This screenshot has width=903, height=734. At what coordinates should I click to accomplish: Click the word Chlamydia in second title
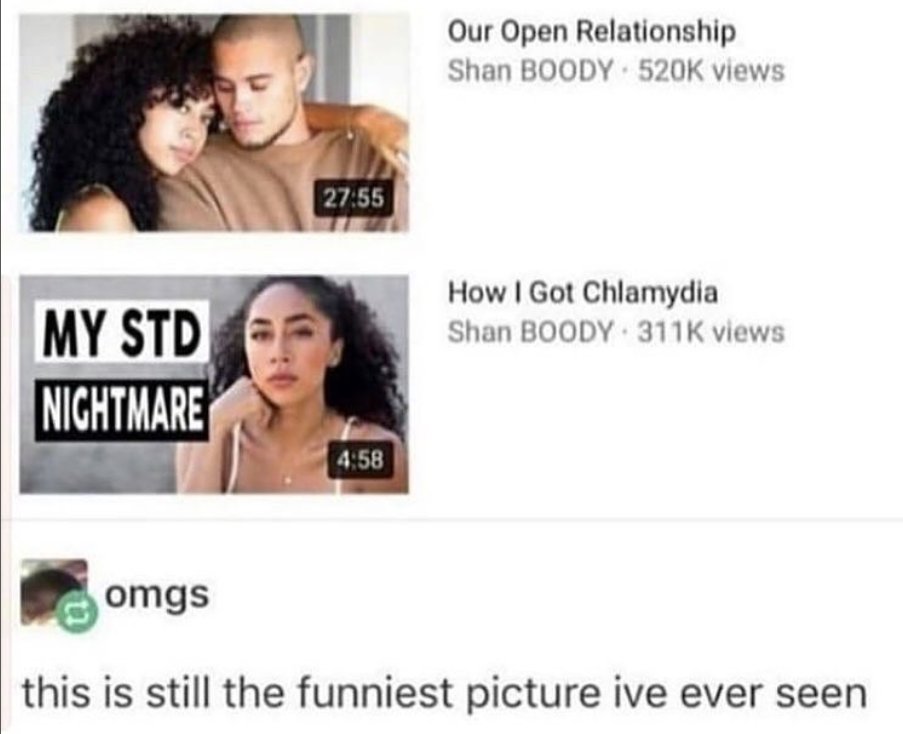point(651,293)
